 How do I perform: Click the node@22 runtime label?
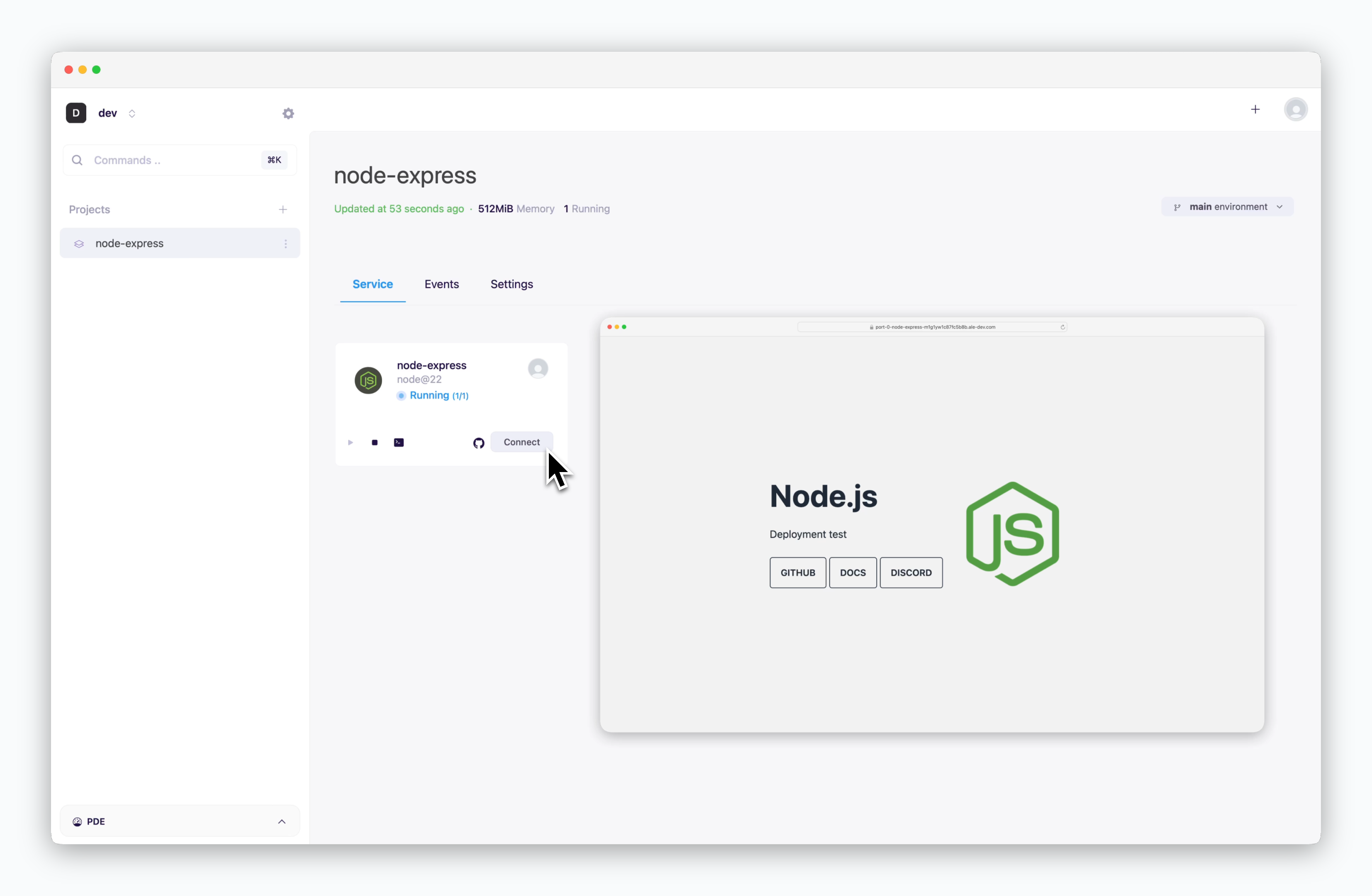(419, 379)
